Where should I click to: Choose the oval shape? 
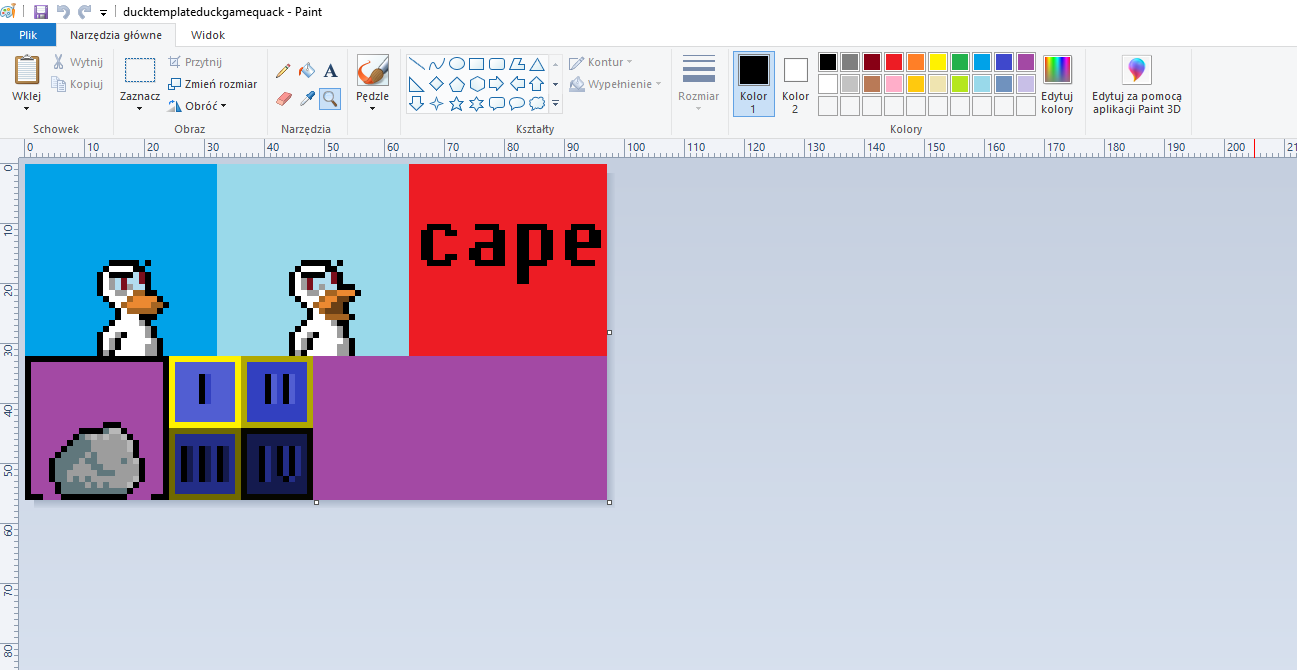[457, 64]
